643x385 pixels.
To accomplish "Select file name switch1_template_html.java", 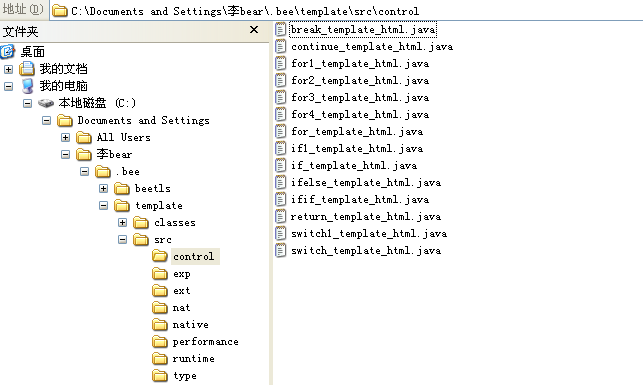I will (369, 234).
